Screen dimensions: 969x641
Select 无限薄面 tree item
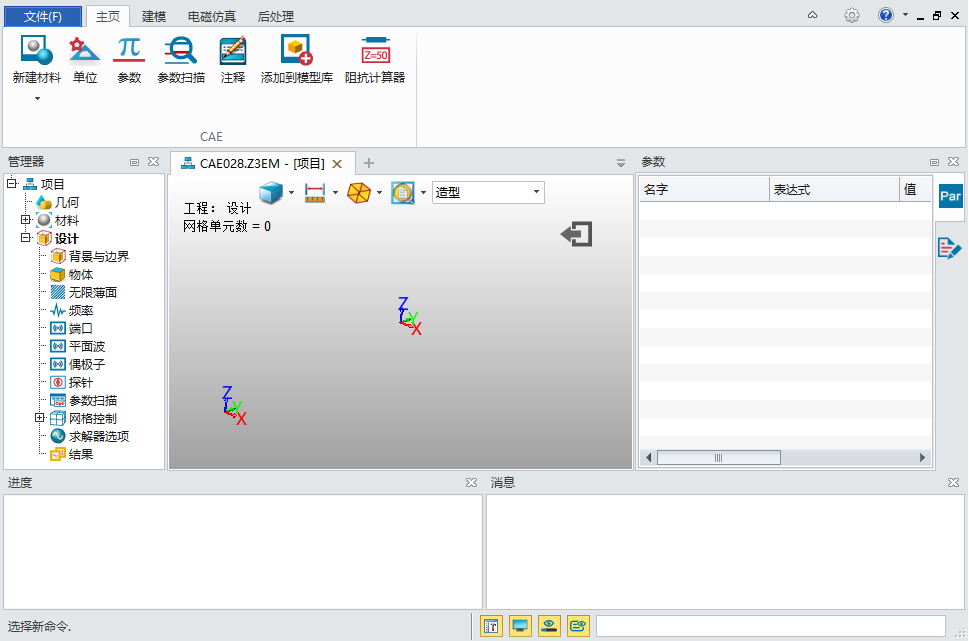tap(93, 292)
